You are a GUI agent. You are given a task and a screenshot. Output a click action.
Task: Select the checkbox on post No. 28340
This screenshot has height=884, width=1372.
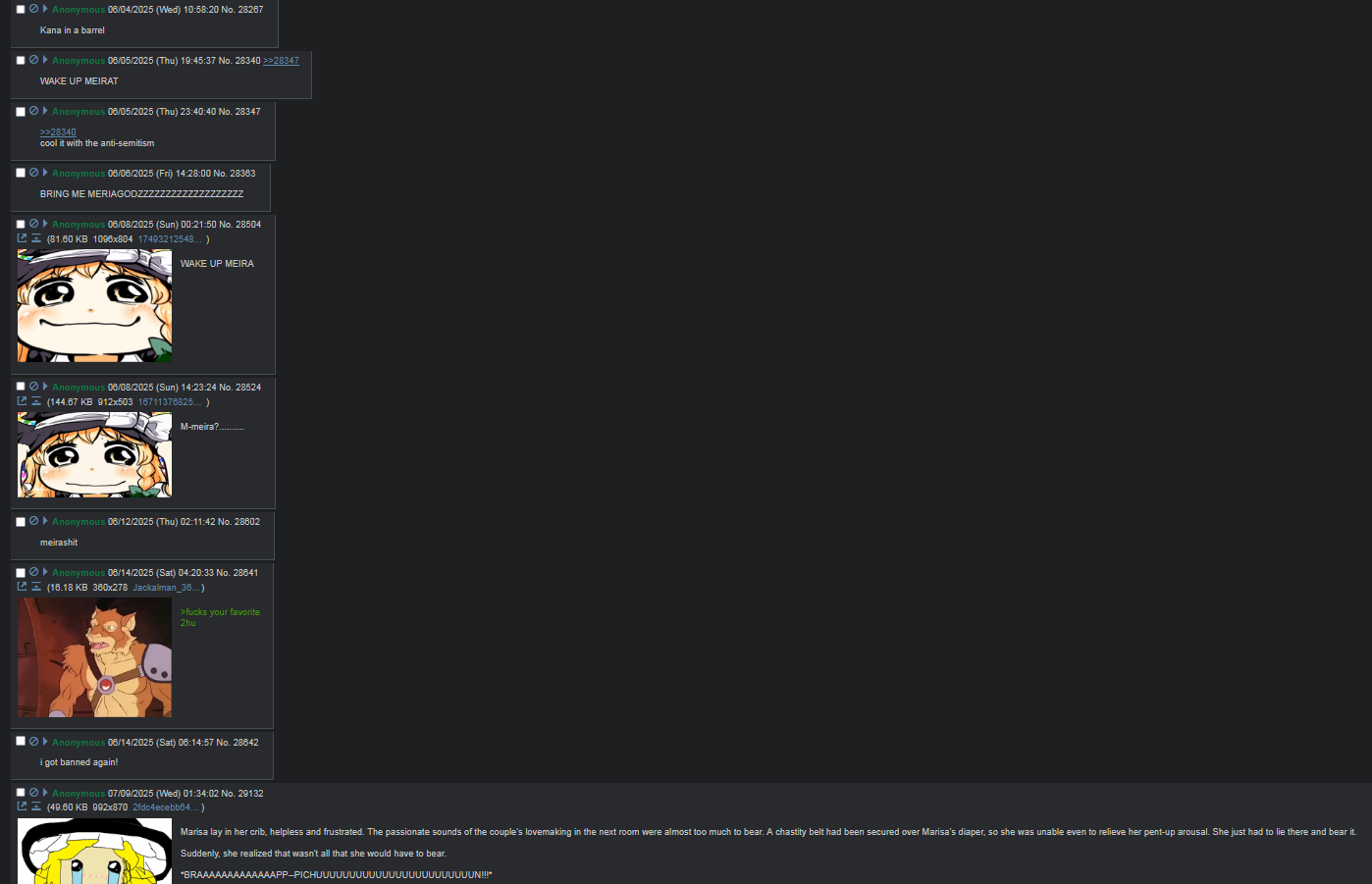[21, 61]
